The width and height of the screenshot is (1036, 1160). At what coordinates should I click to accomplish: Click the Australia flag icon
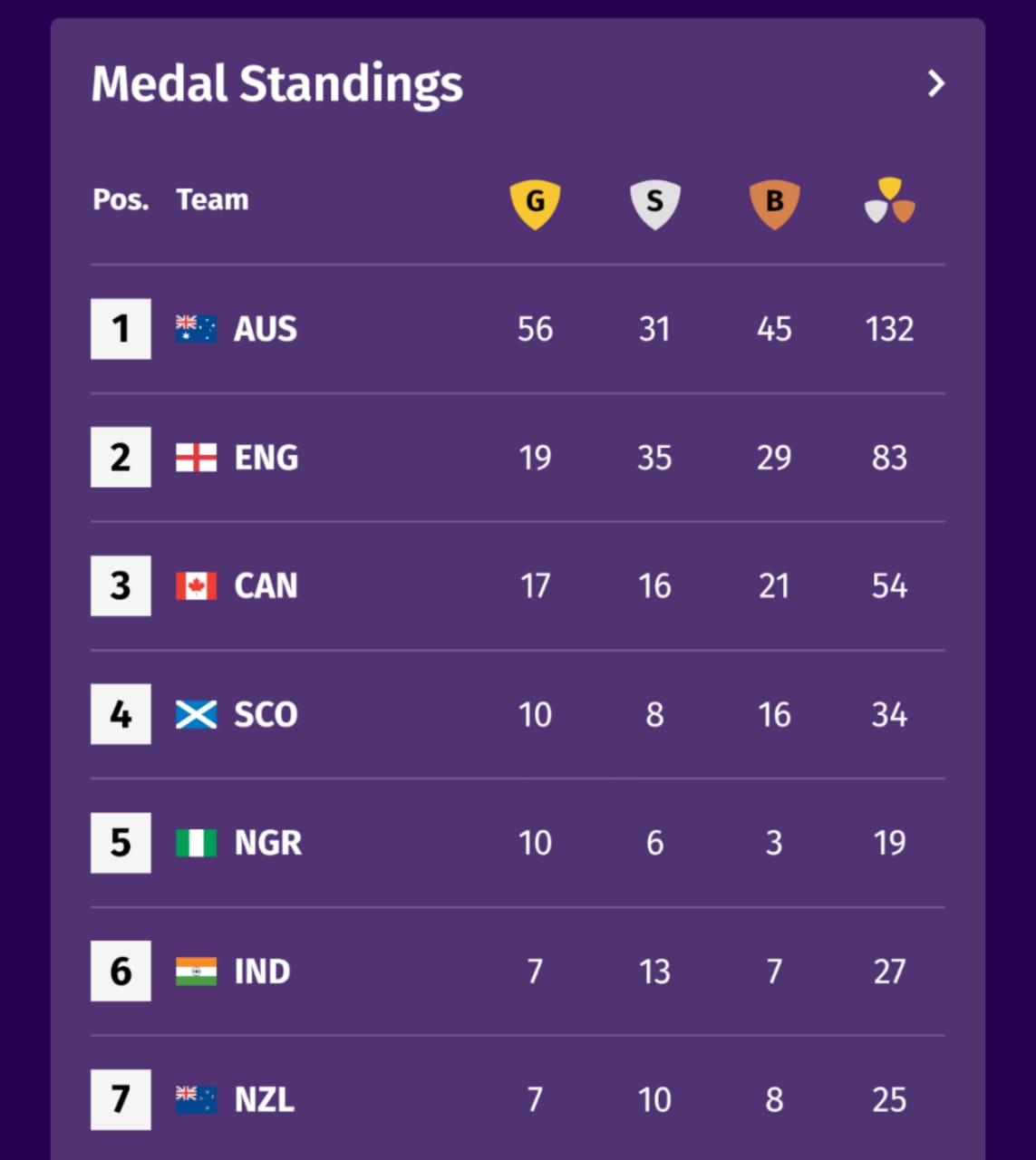(x=196, y=329)
